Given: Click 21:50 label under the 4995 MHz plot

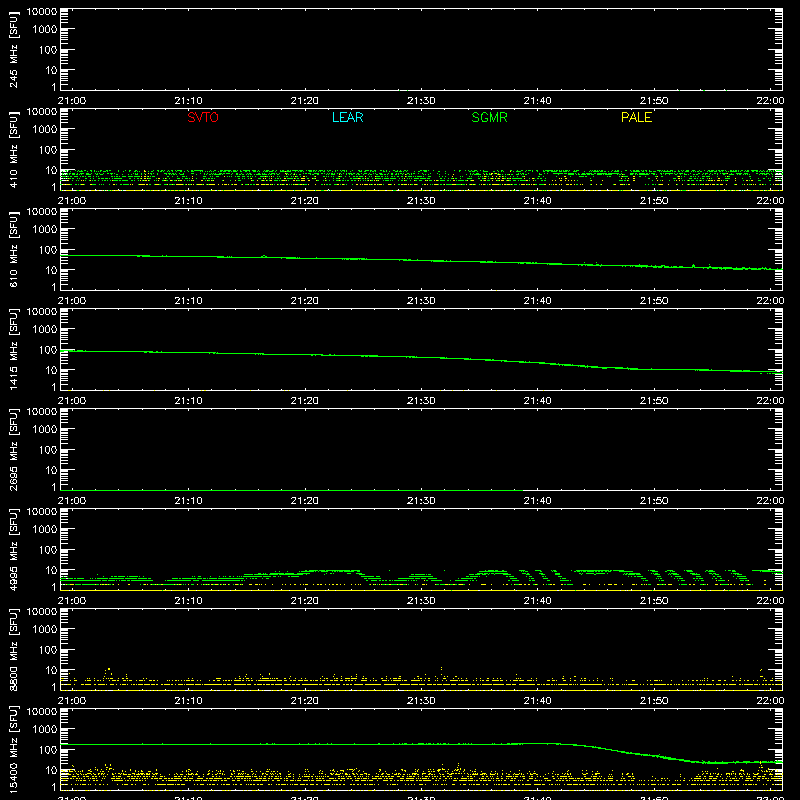Looking at the screenshot, I should (654, 601).
